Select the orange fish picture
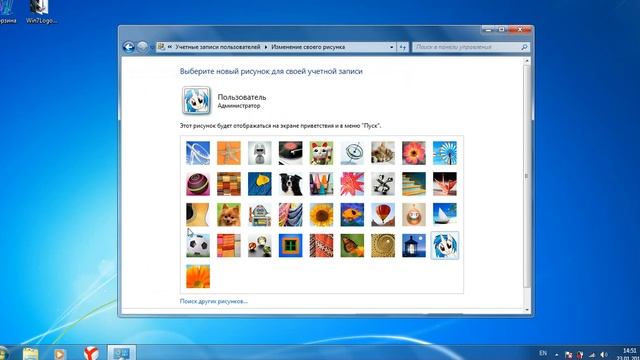 click(x=352, y=215)
